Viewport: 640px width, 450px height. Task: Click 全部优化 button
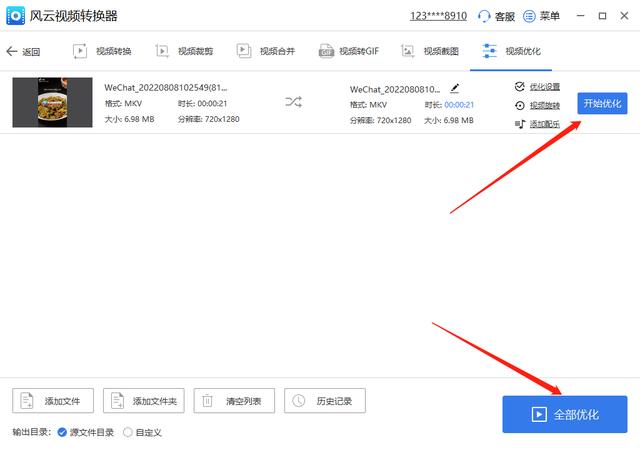(564, 414)
